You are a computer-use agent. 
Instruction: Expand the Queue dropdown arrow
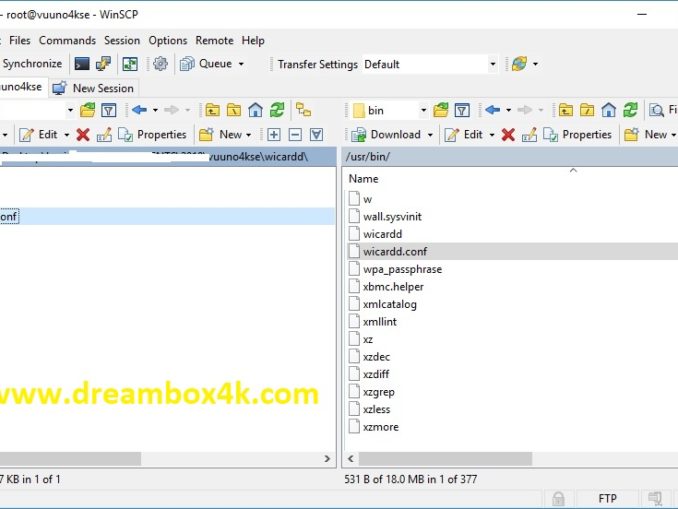click(241, 64)
